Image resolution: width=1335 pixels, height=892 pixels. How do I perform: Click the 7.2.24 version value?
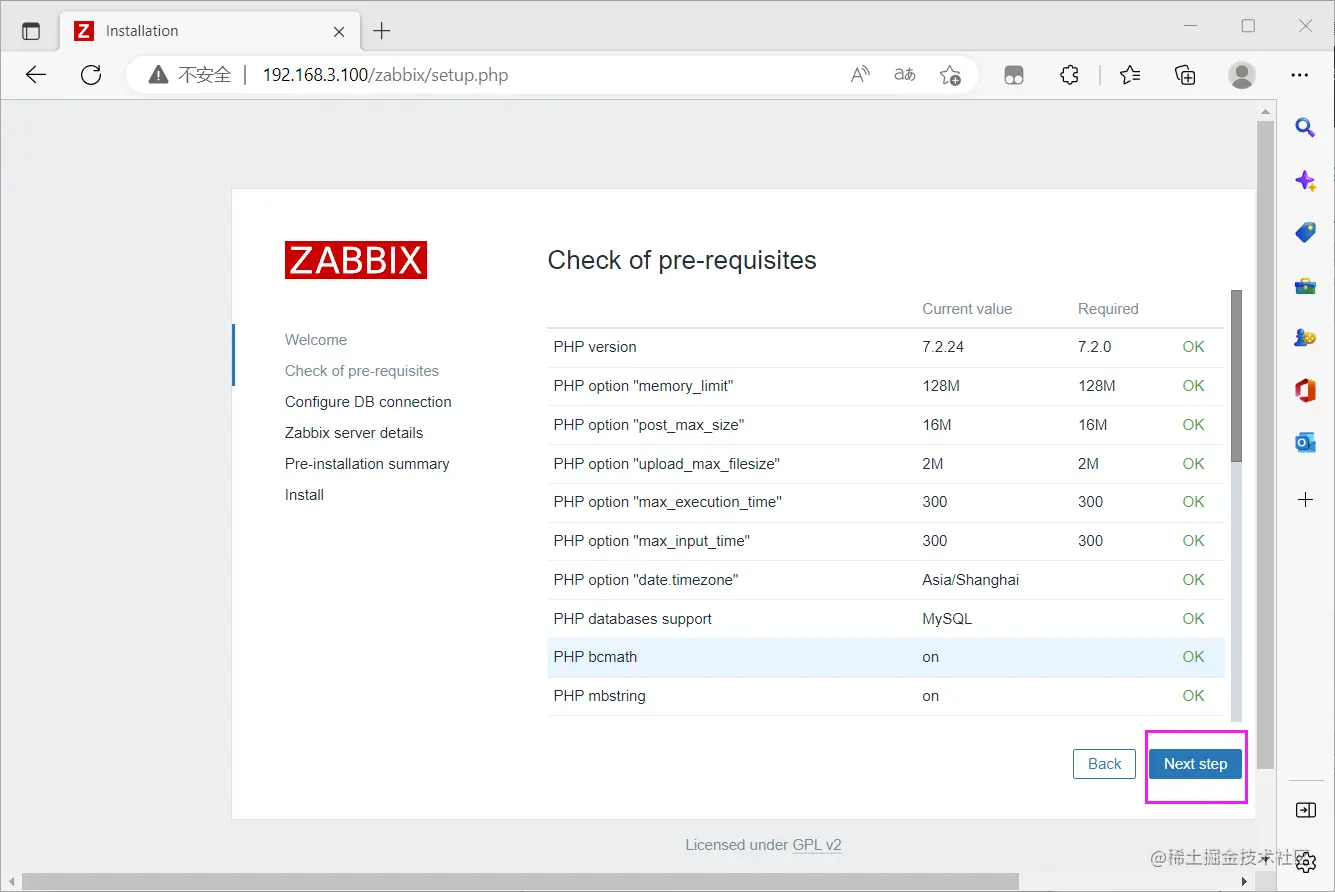tap(943, 347)
